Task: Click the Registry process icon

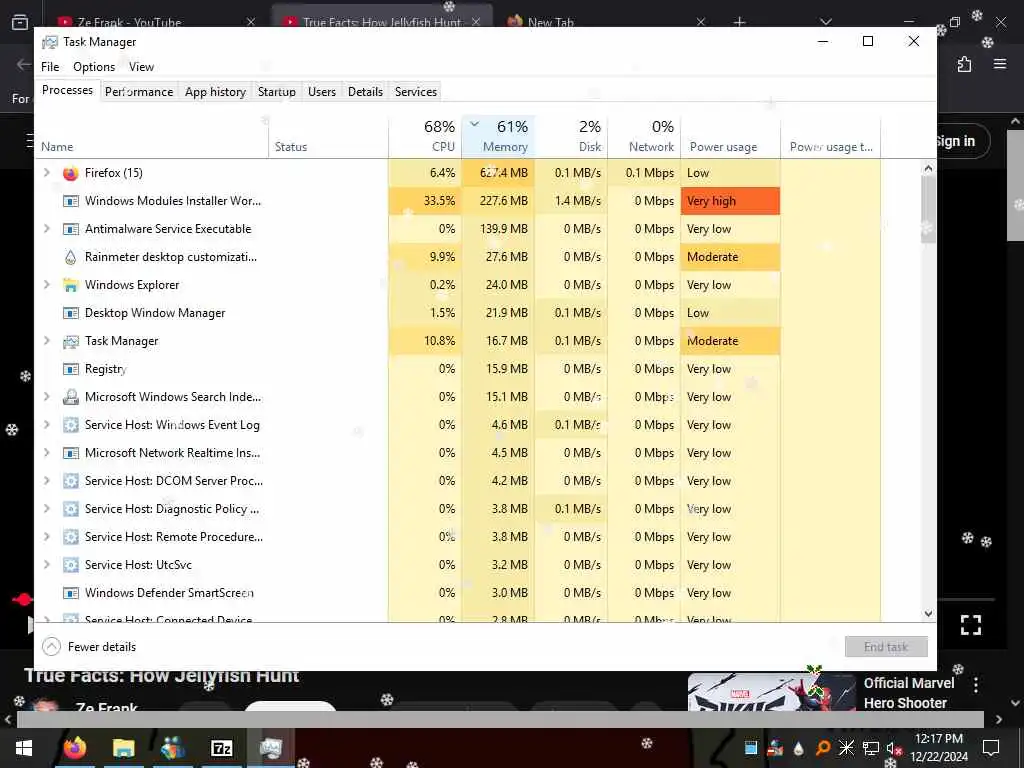Action: [71, 370]
